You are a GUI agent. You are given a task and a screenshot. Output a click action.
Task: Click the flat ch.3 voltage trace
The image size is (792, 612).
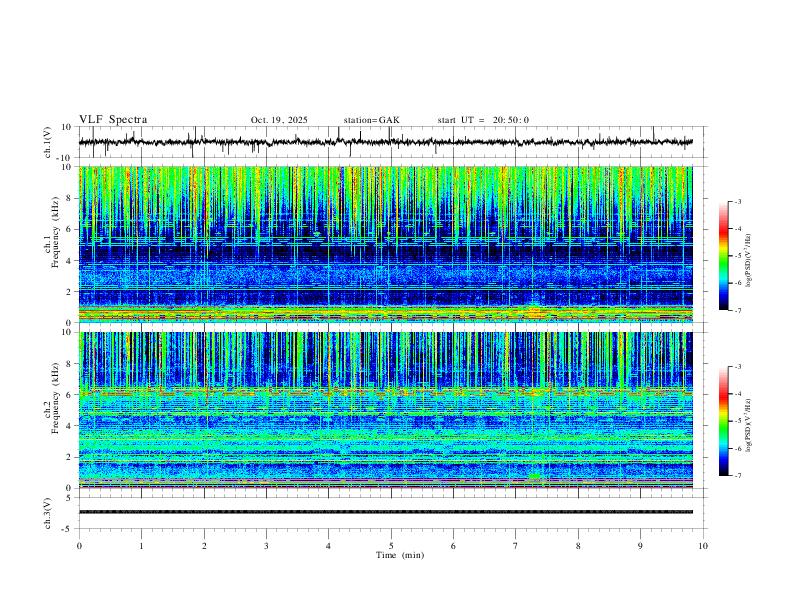pyautogui.click(x=385, y=512)
